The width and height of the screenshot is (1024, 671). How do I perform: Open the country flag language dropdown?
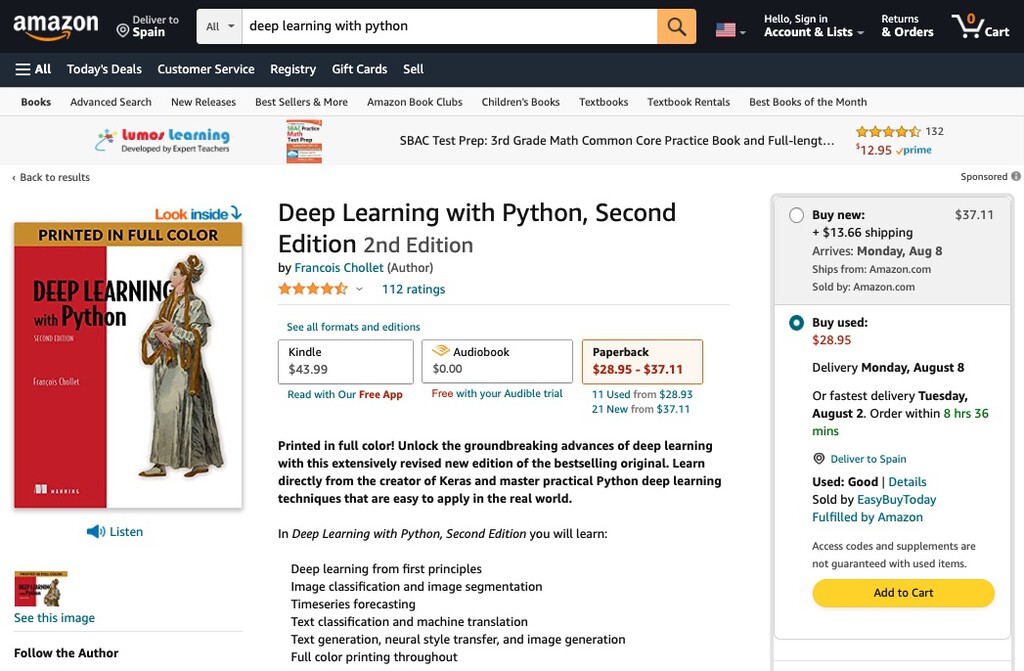click(x=730, y=30)
